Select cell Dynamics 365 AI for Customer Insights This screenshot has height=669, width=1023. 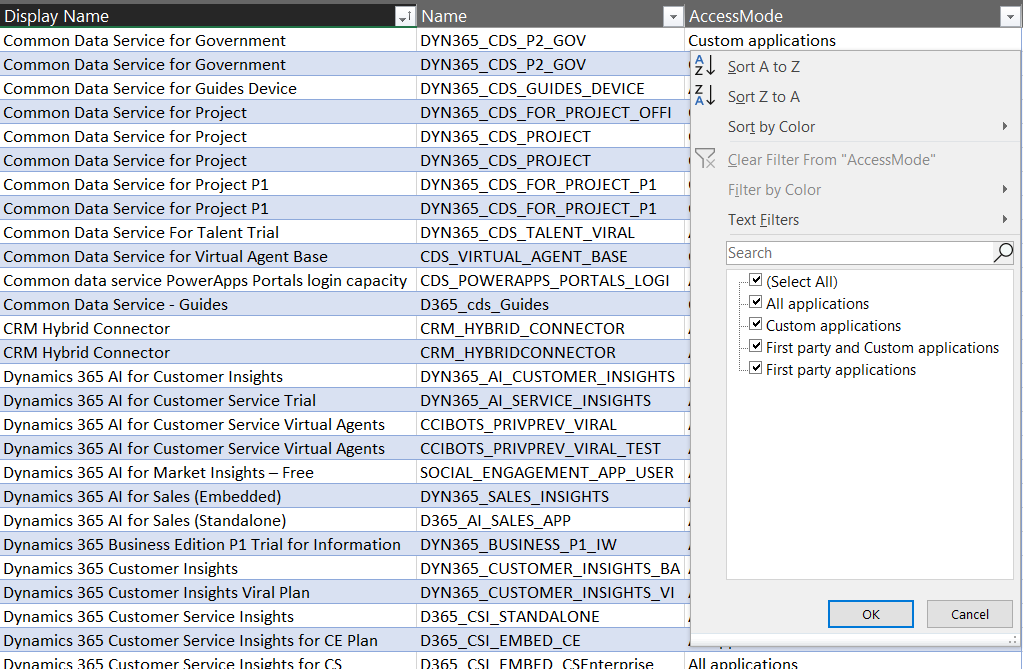pyautogui.click(x=208, y=377)
